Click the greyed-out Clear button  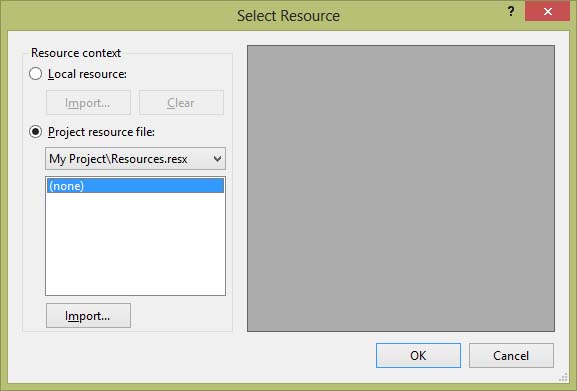[181, 103]
